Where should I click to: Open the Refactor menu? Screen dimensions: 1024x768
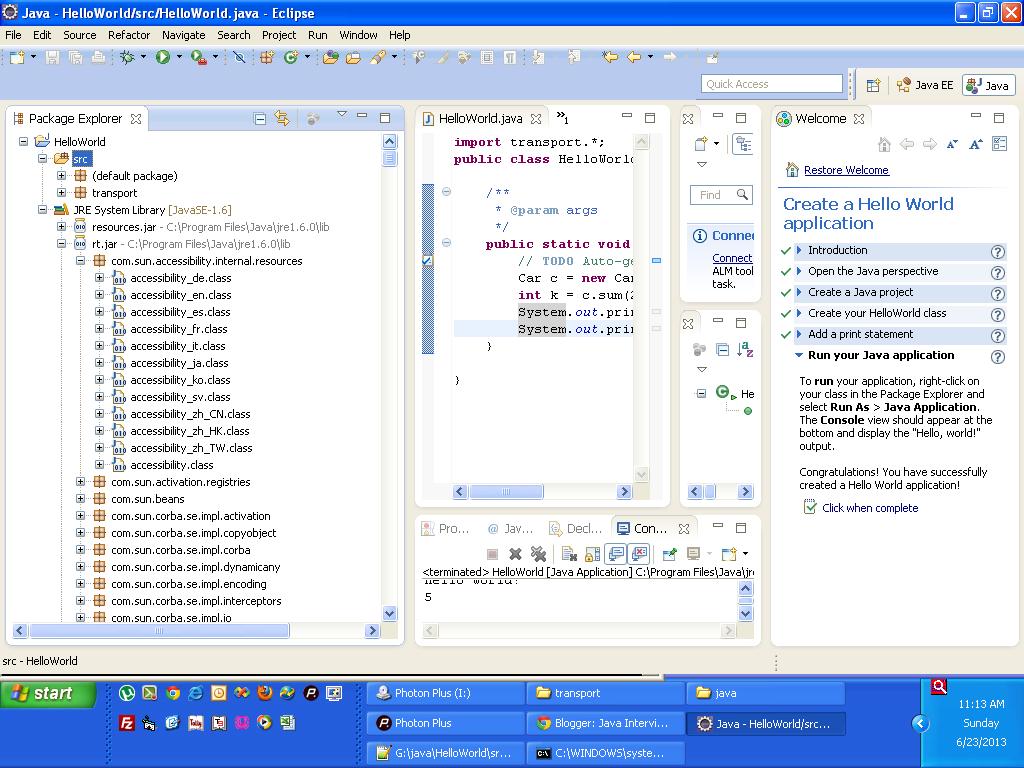128,35
